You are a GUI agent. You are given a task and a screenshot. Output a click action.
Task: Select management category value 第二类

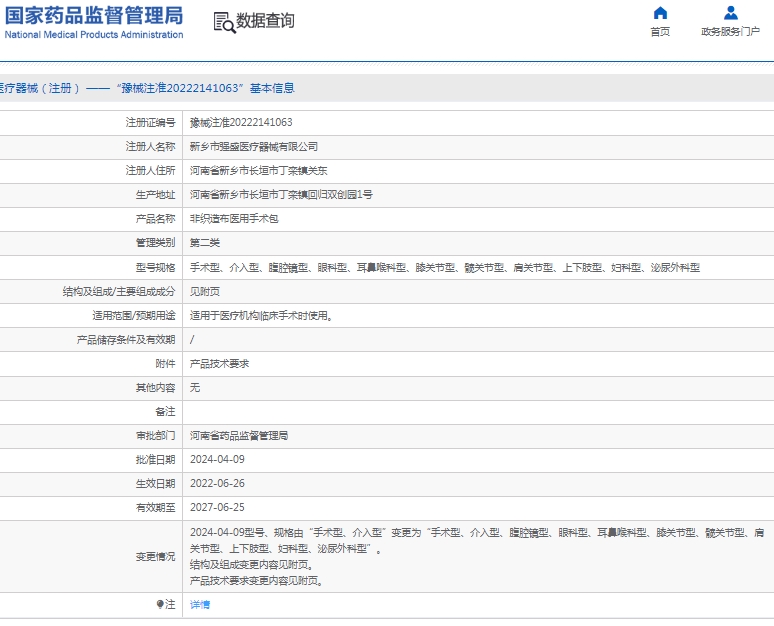[x=205, y=242]
